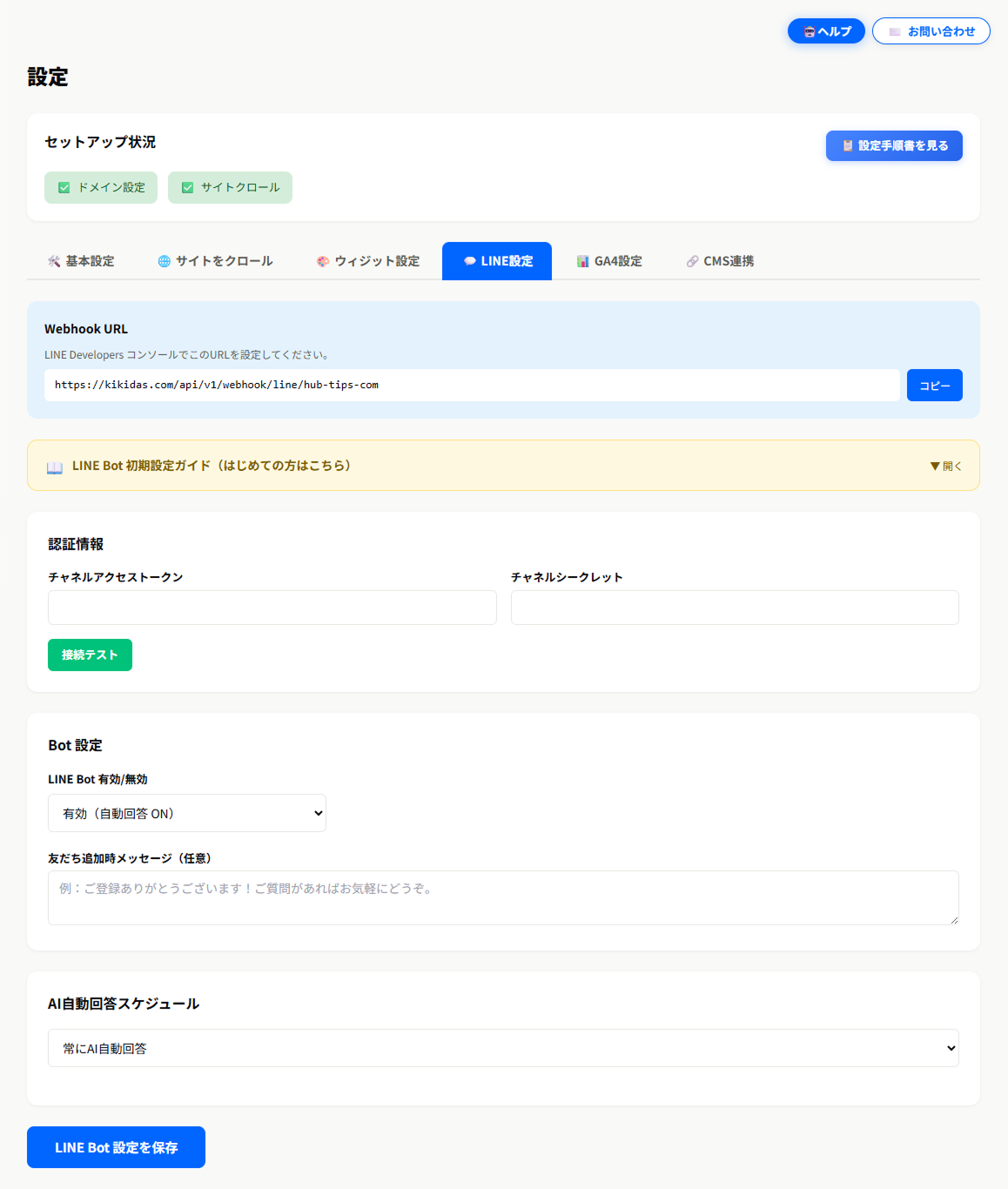The width and height of the screenshot is (1008, 1189).
Task: Click the flower icon on ウィジット設定 tab
Action: 321,260
